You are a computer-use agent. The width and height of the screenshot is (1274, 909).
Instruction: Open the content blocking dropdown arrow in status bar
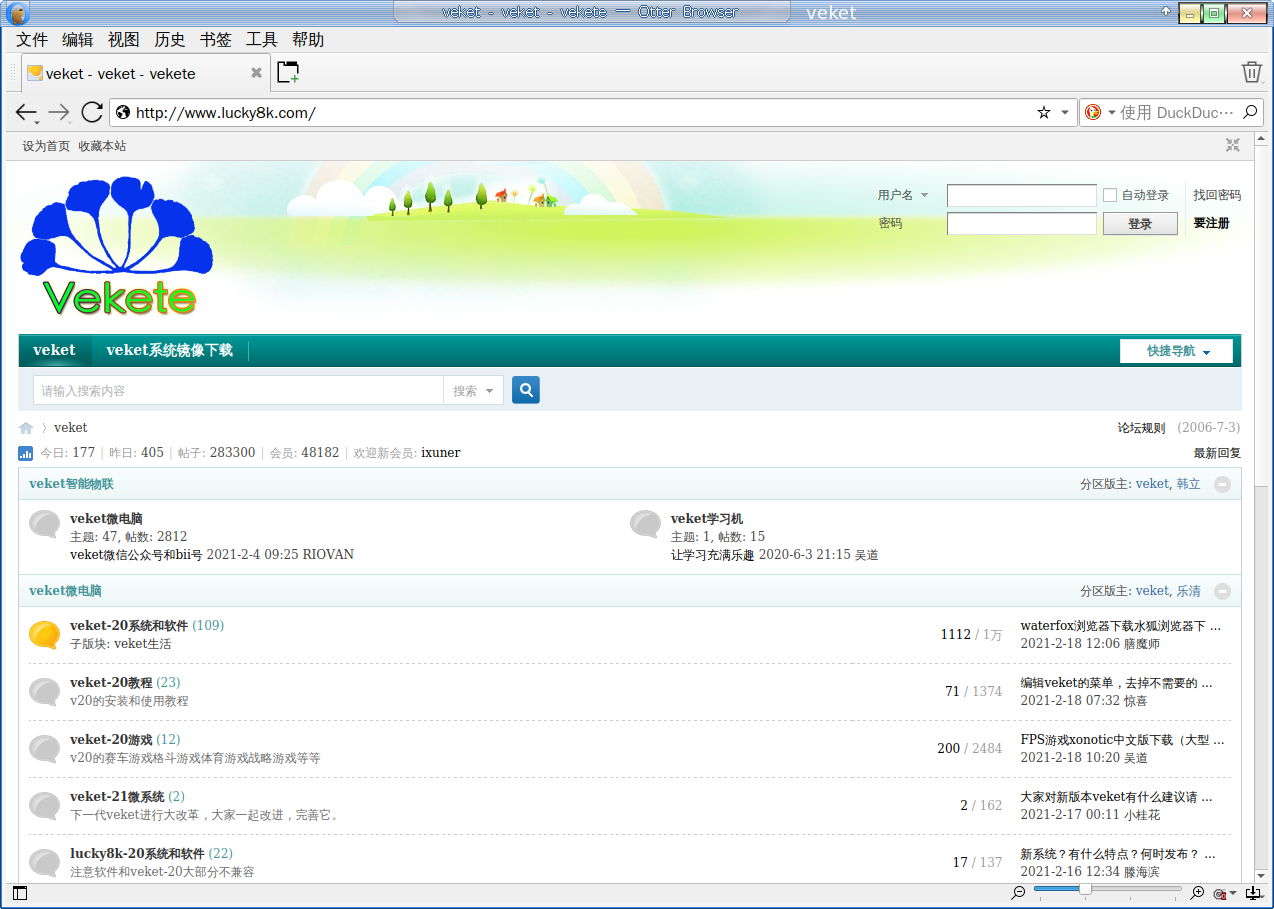[x=1234, y=893]
